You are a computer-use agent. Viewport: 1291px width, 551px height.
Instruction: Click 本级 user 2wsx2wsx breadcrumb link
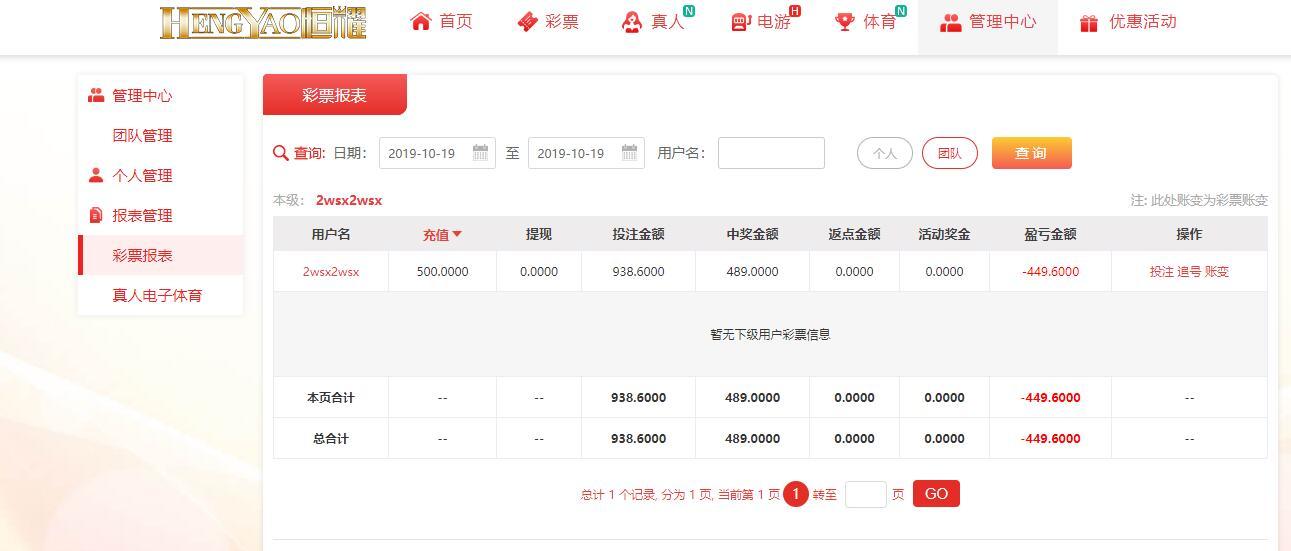pyautogui.click(x=349, y=200)
